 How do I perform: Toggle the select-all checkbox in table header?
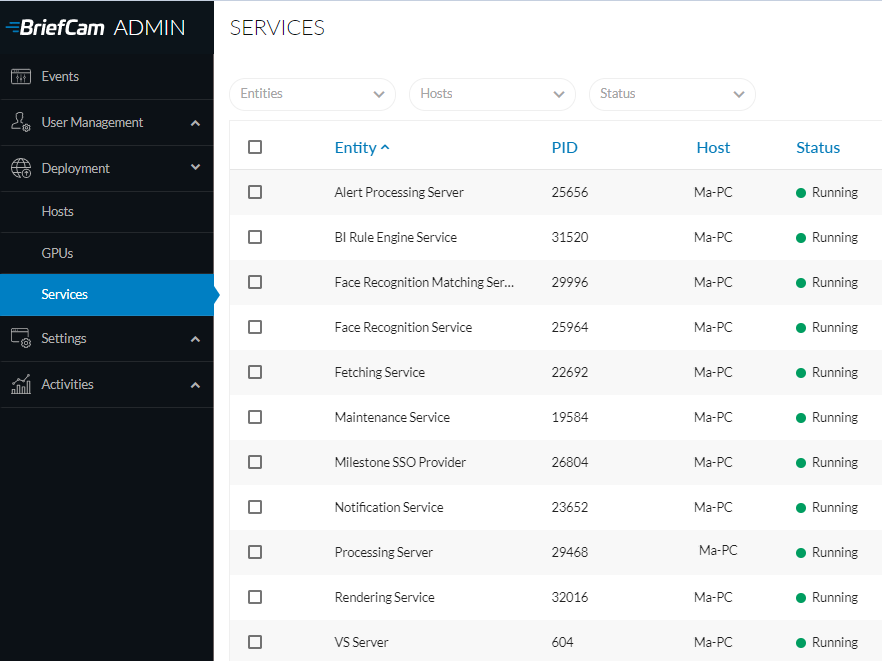point(255,147)
